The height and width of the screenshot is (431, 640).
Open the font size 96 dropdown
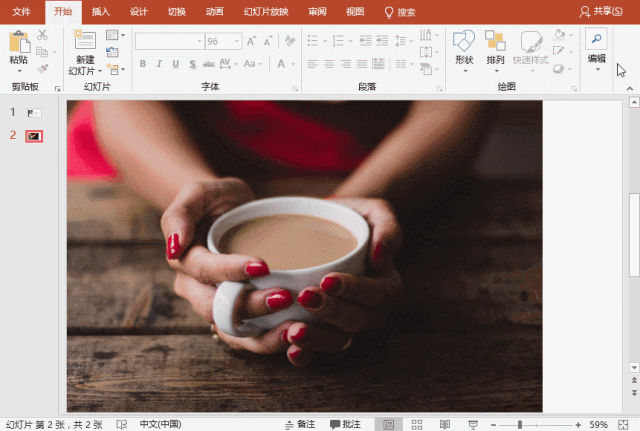236,41
